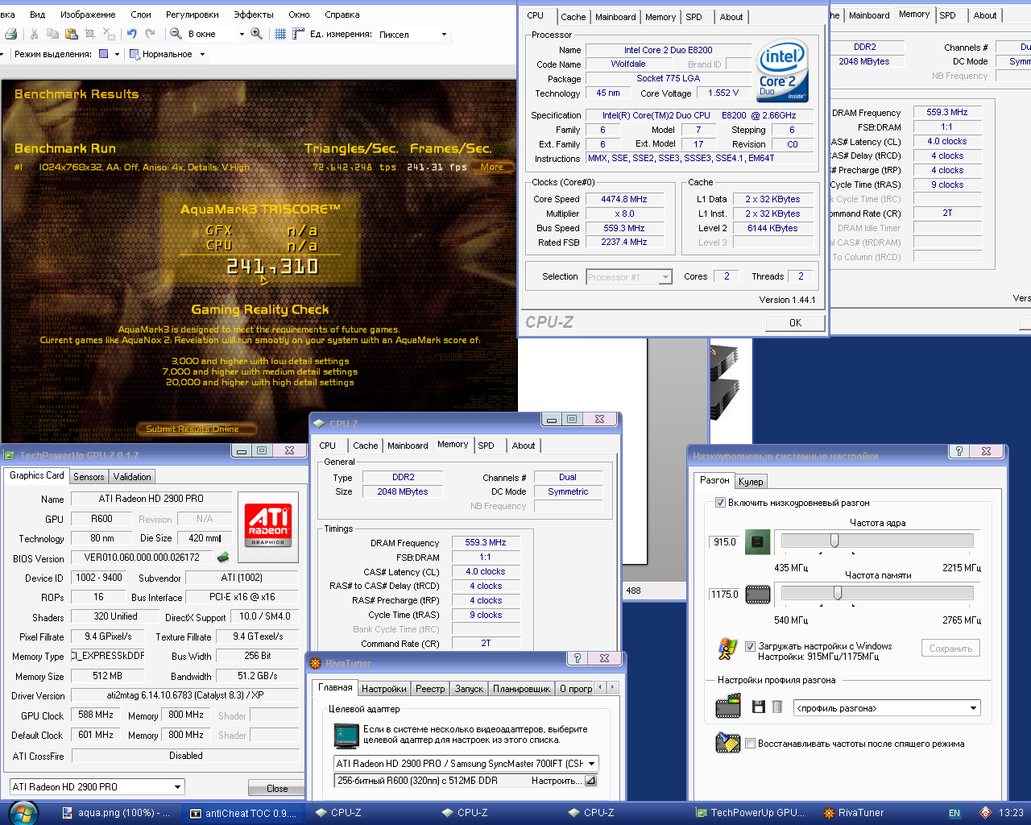Open the '<профиль разгона>' profile dropdown
The width and height of the screenshot is (1031, 825).
pos(887,708)
